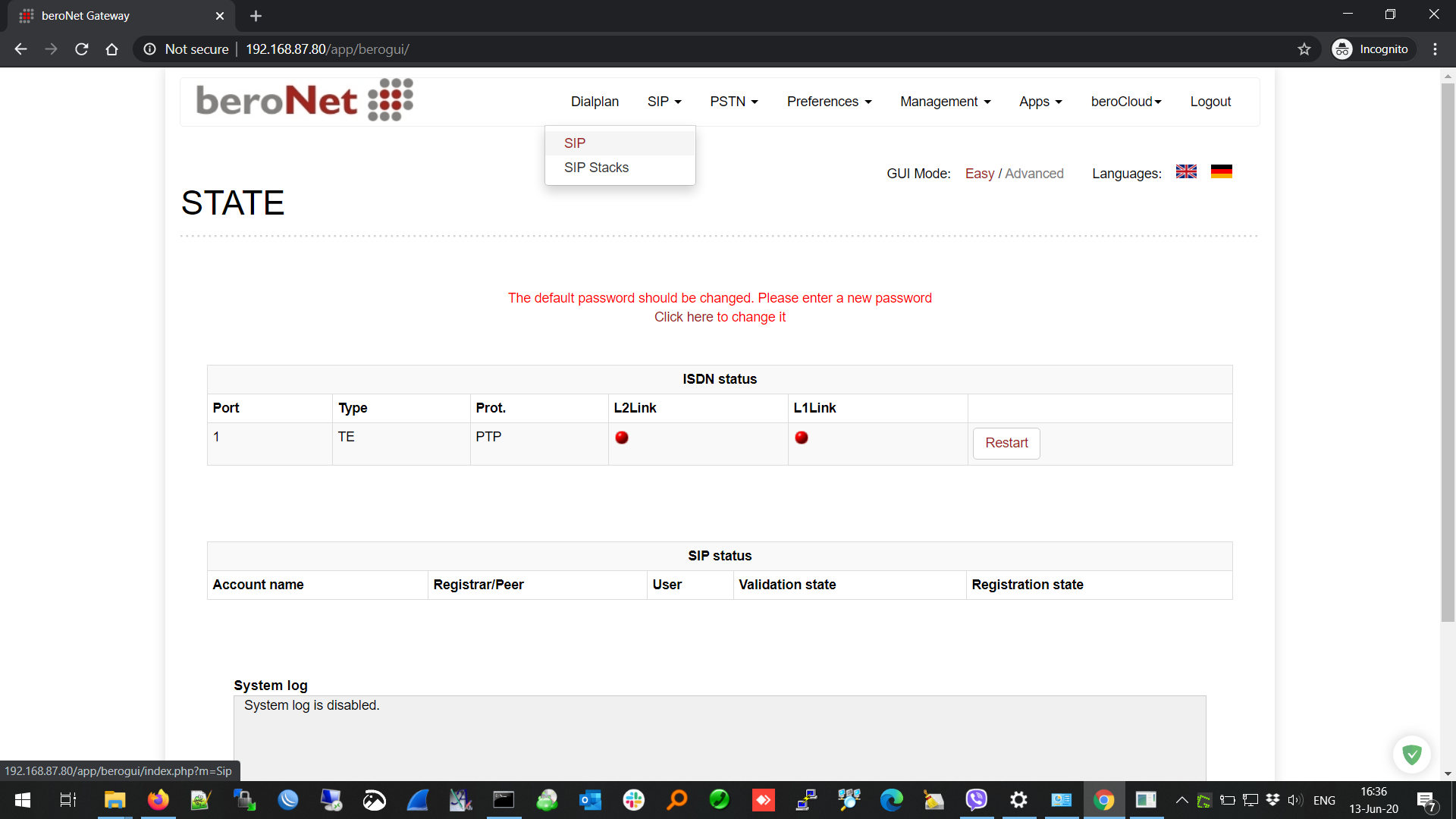Viewport: 1456px width, 819px height.
Task: Click the browser home icon
Action: click(111, 49)
